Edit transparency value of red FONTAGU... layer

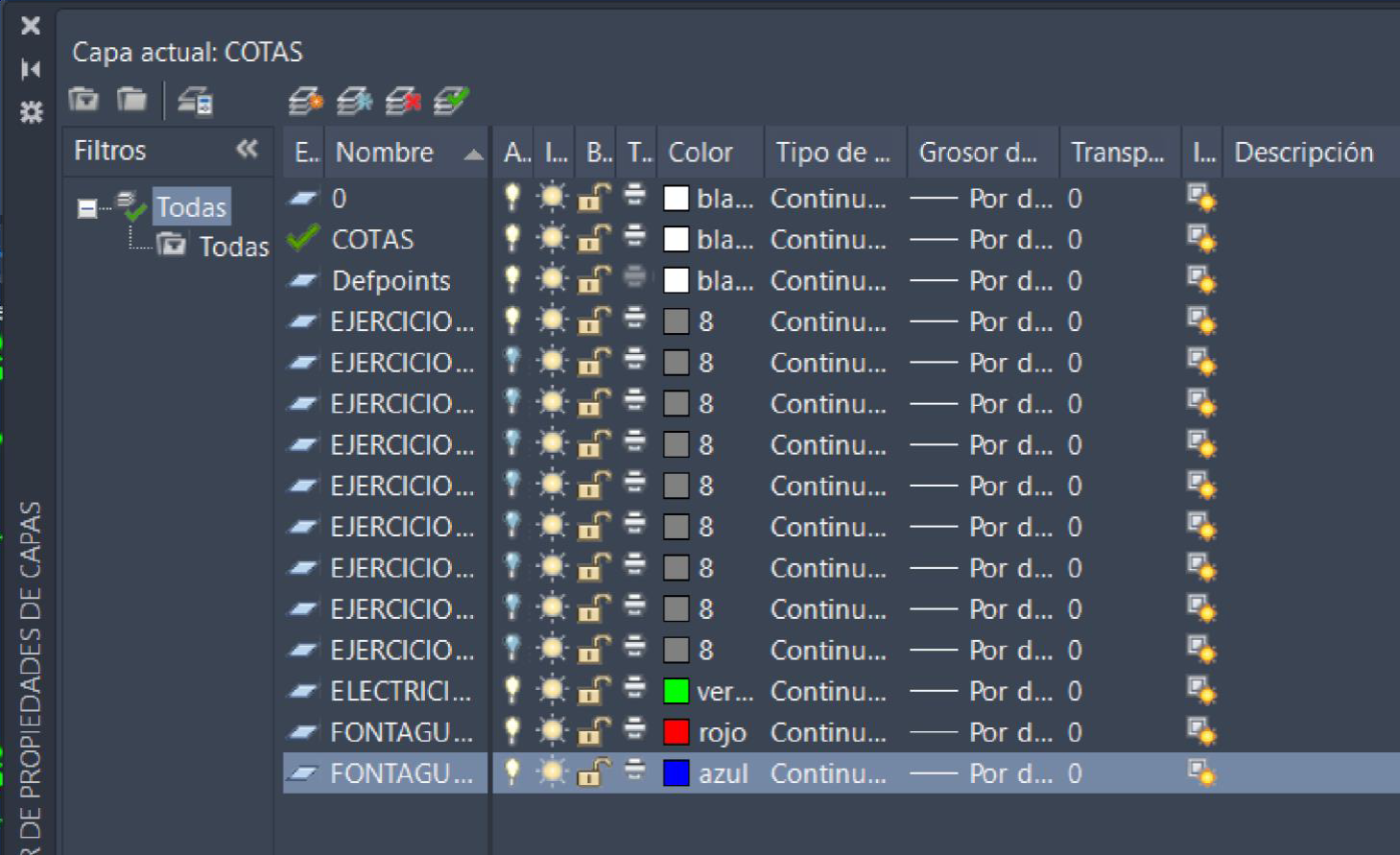(x=1075, y=732)
